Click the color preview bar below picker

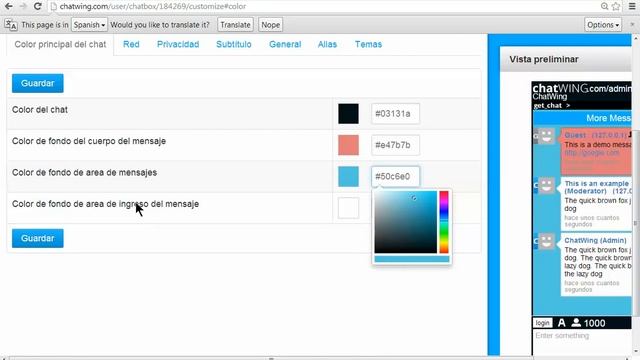coord(412,259)
